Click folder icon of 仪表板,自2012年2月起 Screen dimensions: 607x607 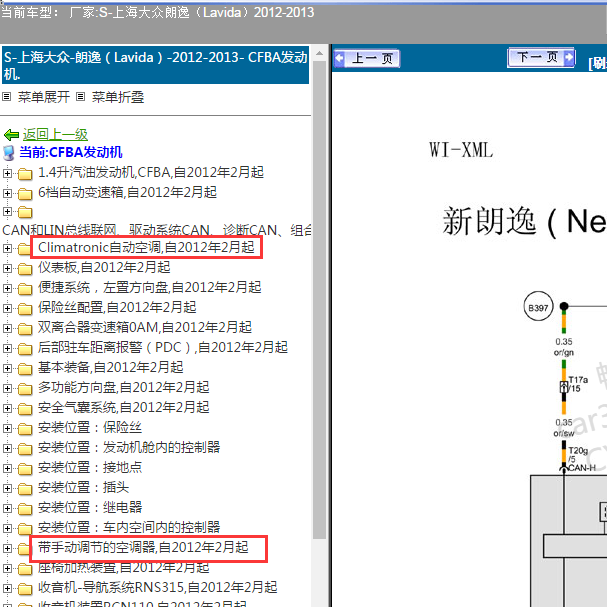coord(25,269)
